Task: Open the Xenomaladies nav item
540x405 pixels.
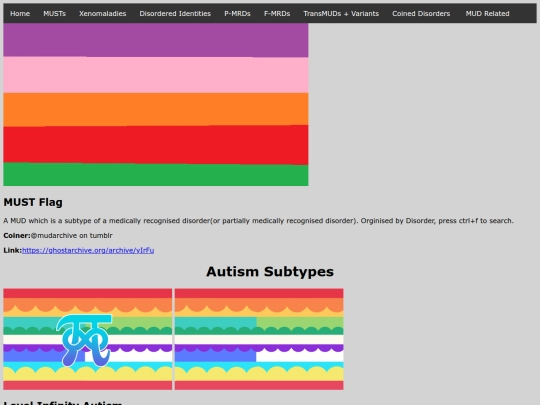Action: point(103,13)
